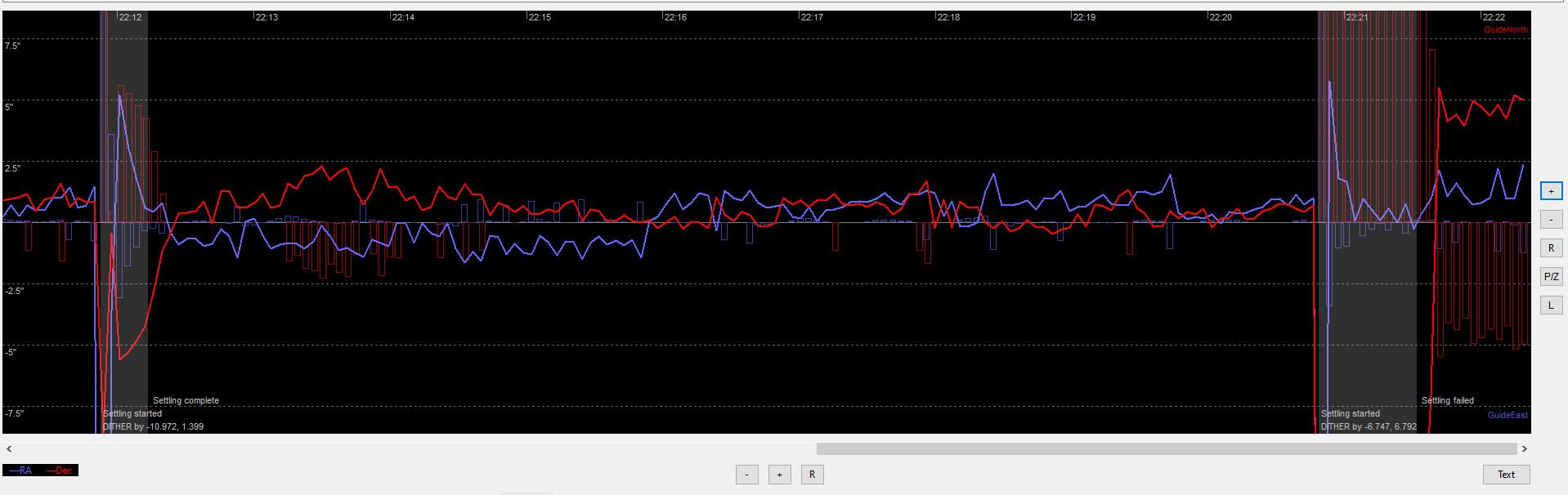This screenshot has height=495, width=1568.
Task: Click the 22:20 time marker
Action: point(1221,17)
